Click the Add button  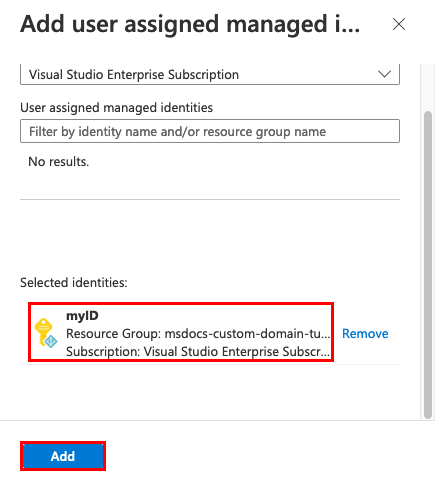63,456
